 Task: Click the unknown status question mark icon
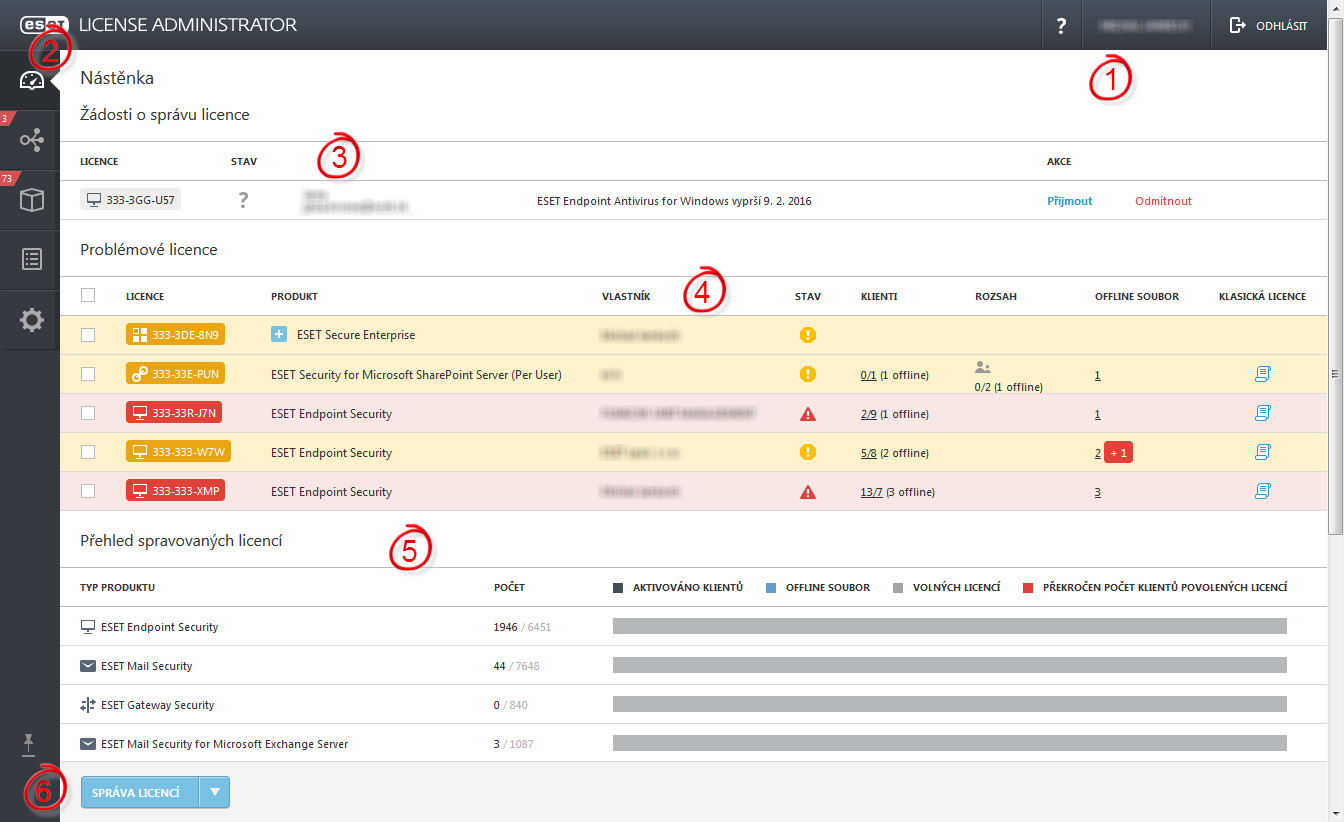[x=242, y=201]
